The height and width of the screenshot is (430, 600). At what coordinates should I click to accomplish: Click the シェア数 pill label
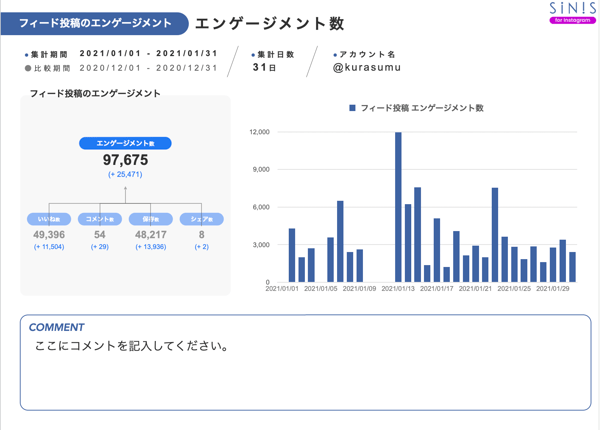[202, 219]
